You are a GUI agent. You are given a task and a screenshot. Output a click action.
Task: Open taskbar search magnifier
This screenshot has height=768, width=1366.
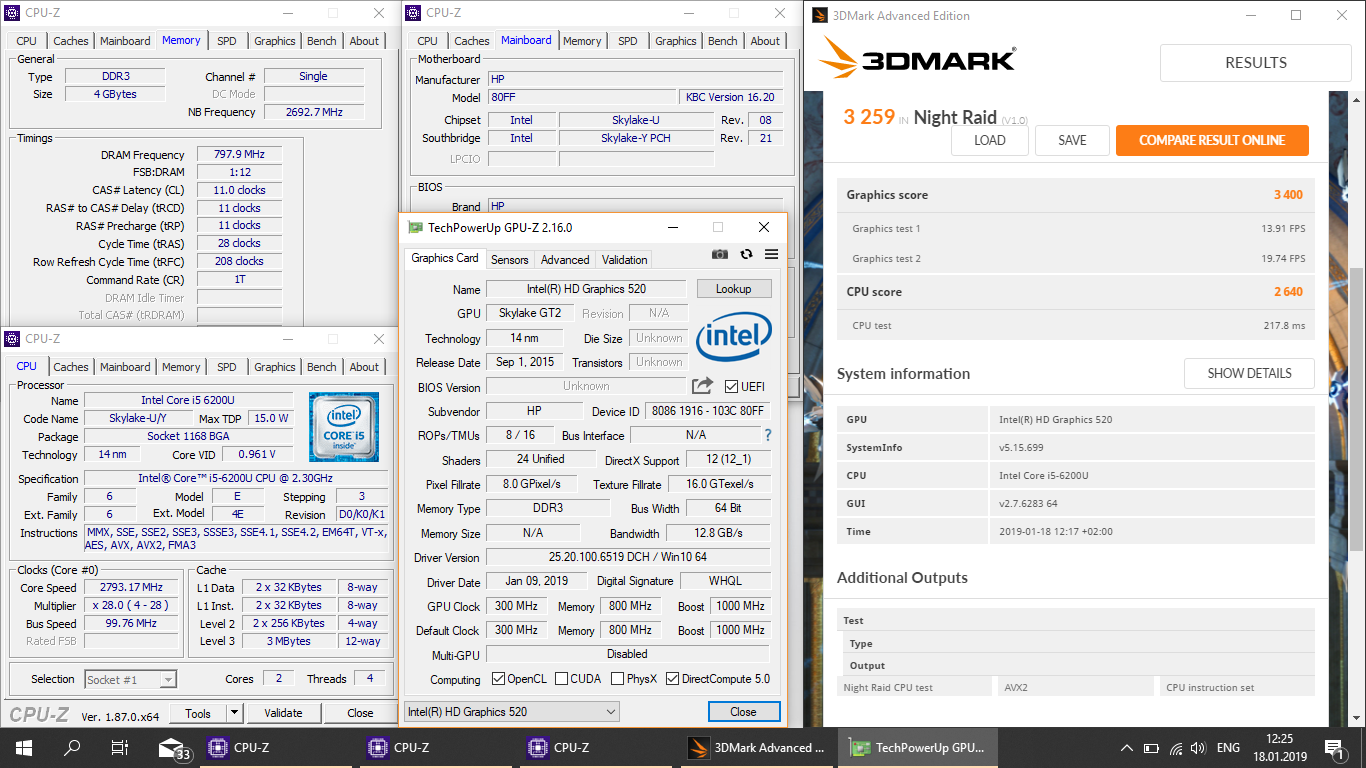(72, 747)
